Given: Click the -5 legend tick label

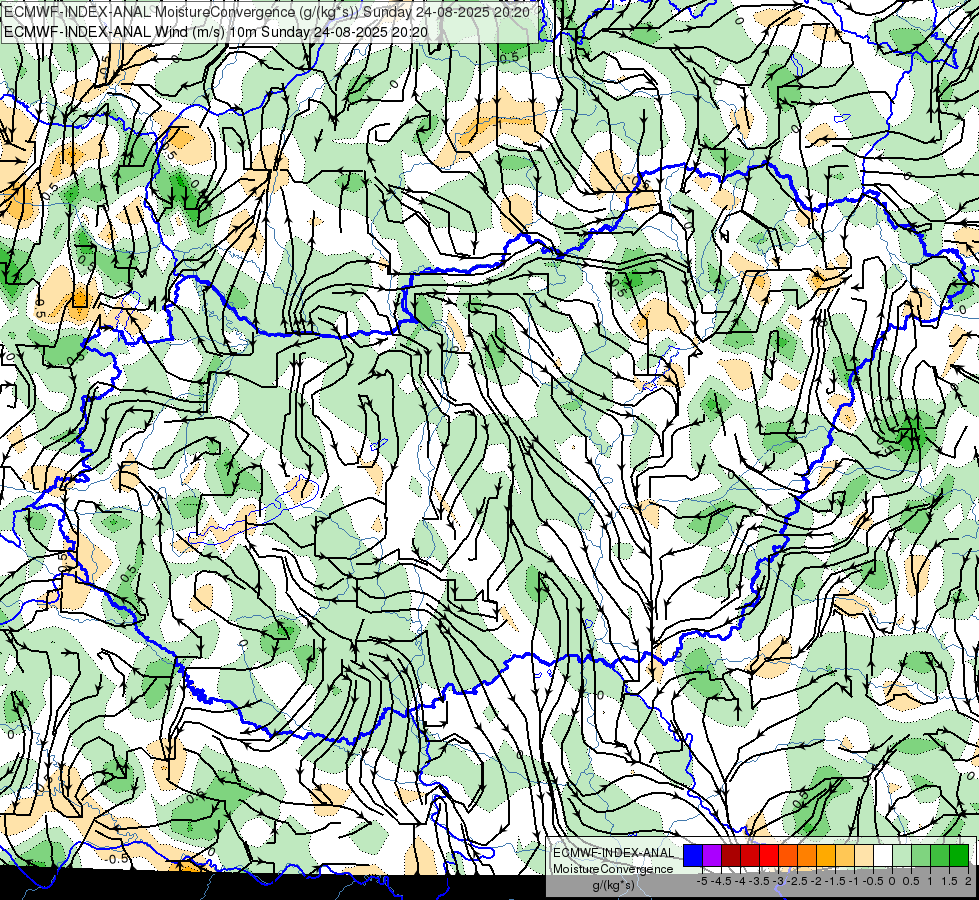Looking at the screenshot, I should coord(702,881).
